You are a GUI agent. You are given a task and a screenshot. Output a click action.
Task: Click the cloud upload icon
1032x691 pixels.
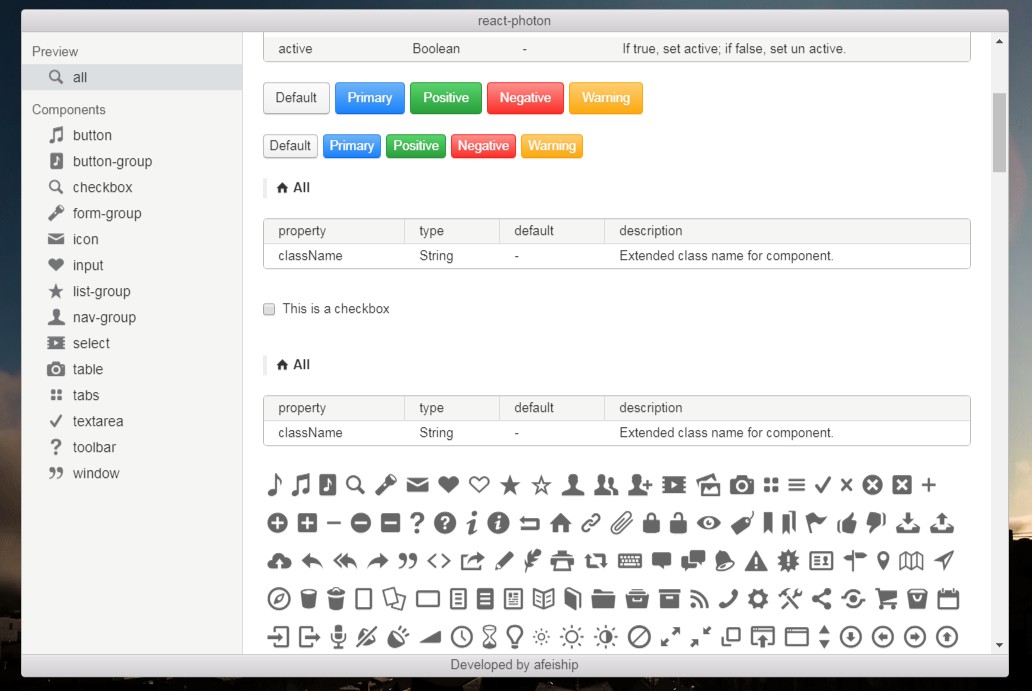pos(278,560)
